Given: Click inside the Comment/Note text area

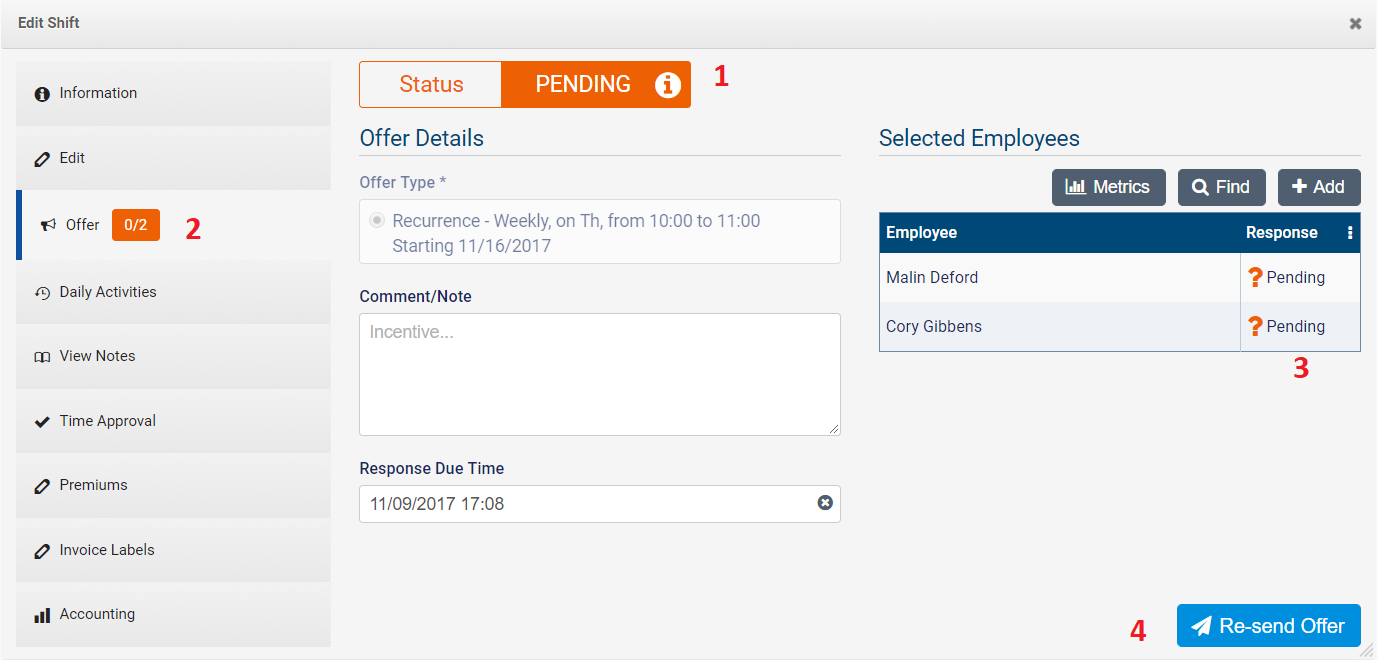Looking at the screenshot, I should [599, 375].
